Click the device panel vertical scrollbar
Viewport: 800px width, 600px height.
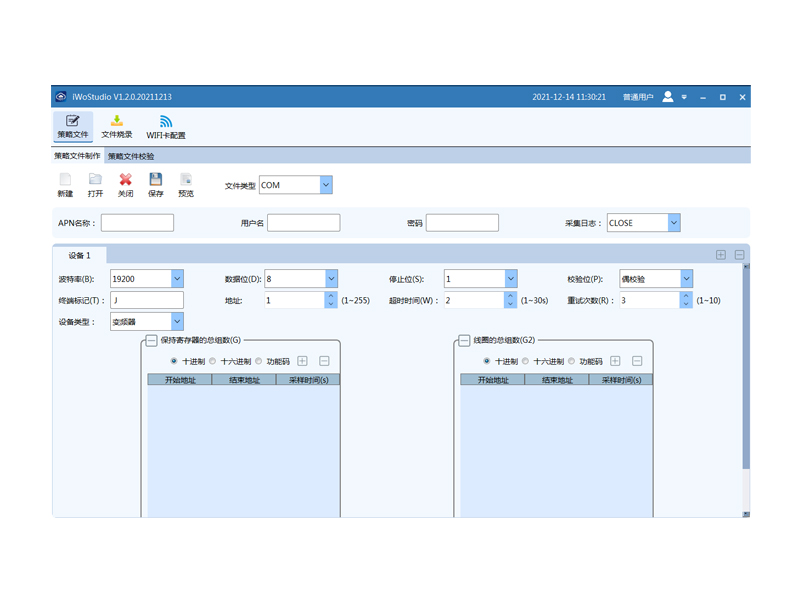coord(746,367)
